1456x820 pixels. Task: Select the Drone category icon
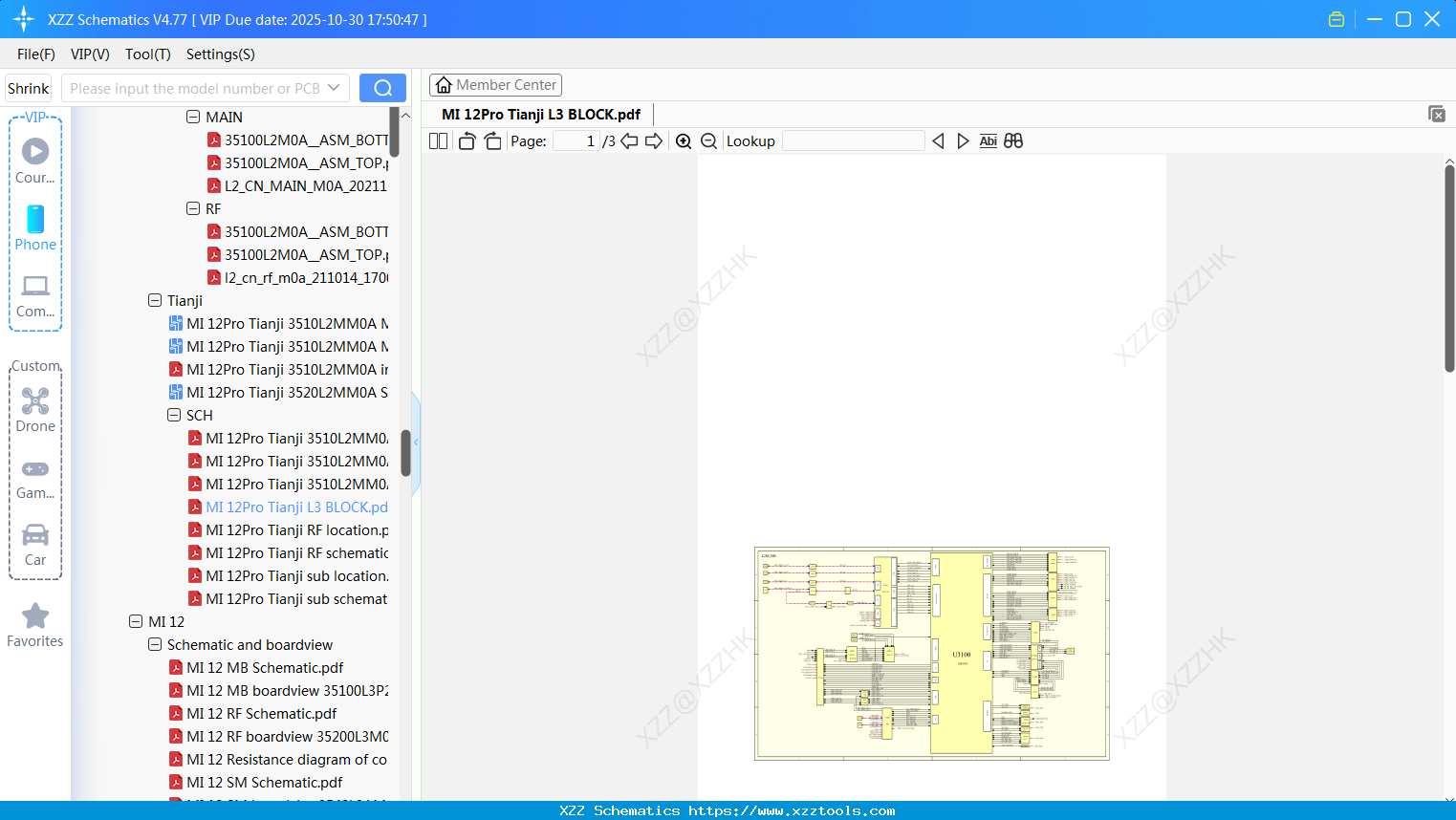point(35,410)
